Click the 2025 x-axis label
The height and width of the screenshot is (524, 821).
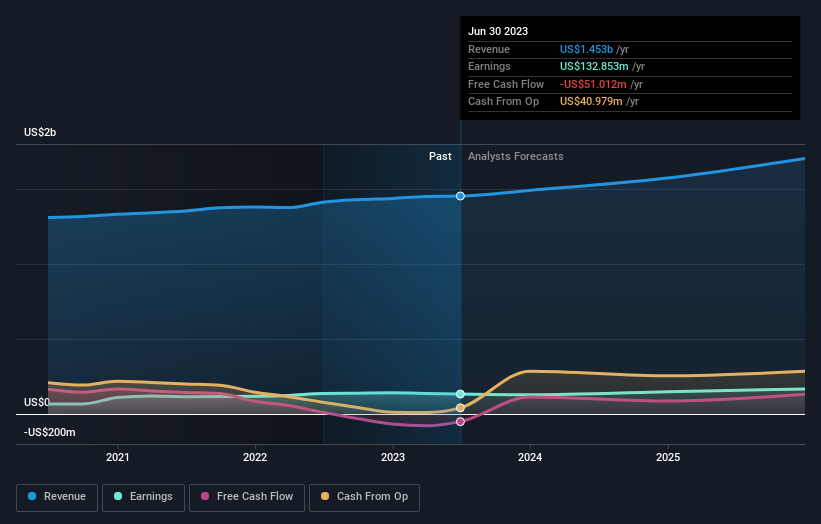[x=668, y=457]
